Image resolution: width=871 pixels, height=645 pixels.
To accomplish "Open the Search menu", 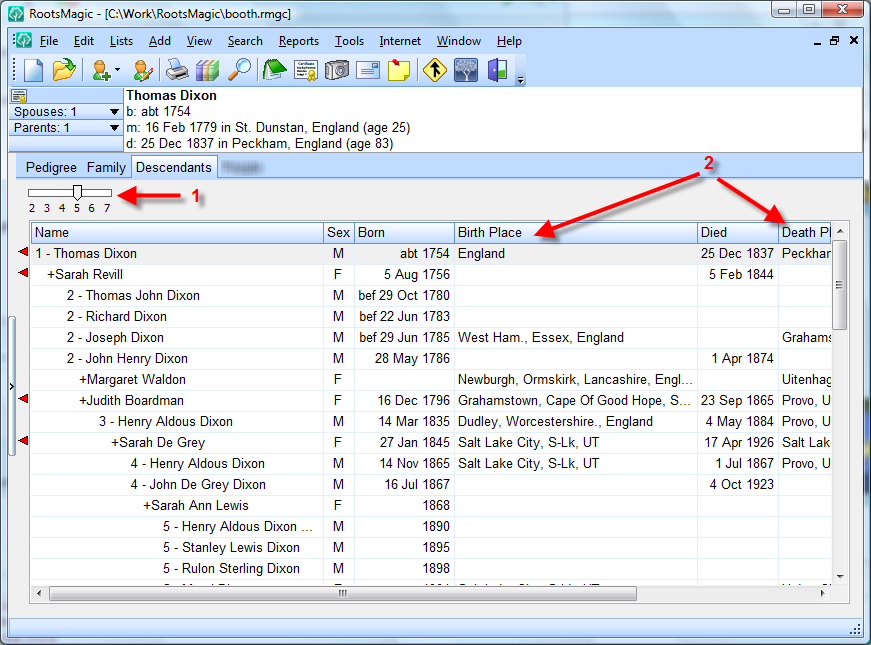I will tap(245, 41).
